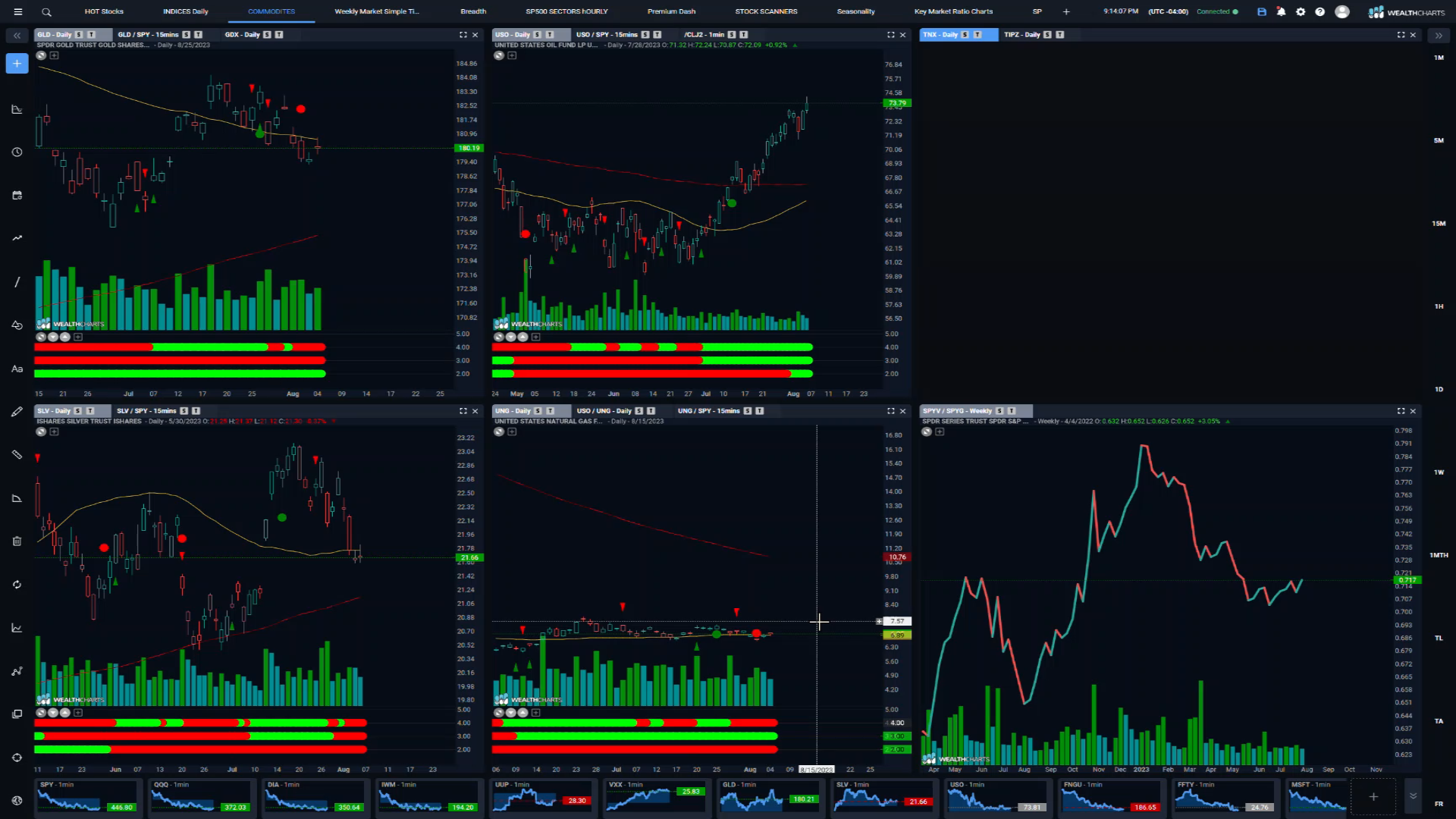Select the 1H timeframe button
This screenshot has height=819, width=1456.
[1439, 306]
